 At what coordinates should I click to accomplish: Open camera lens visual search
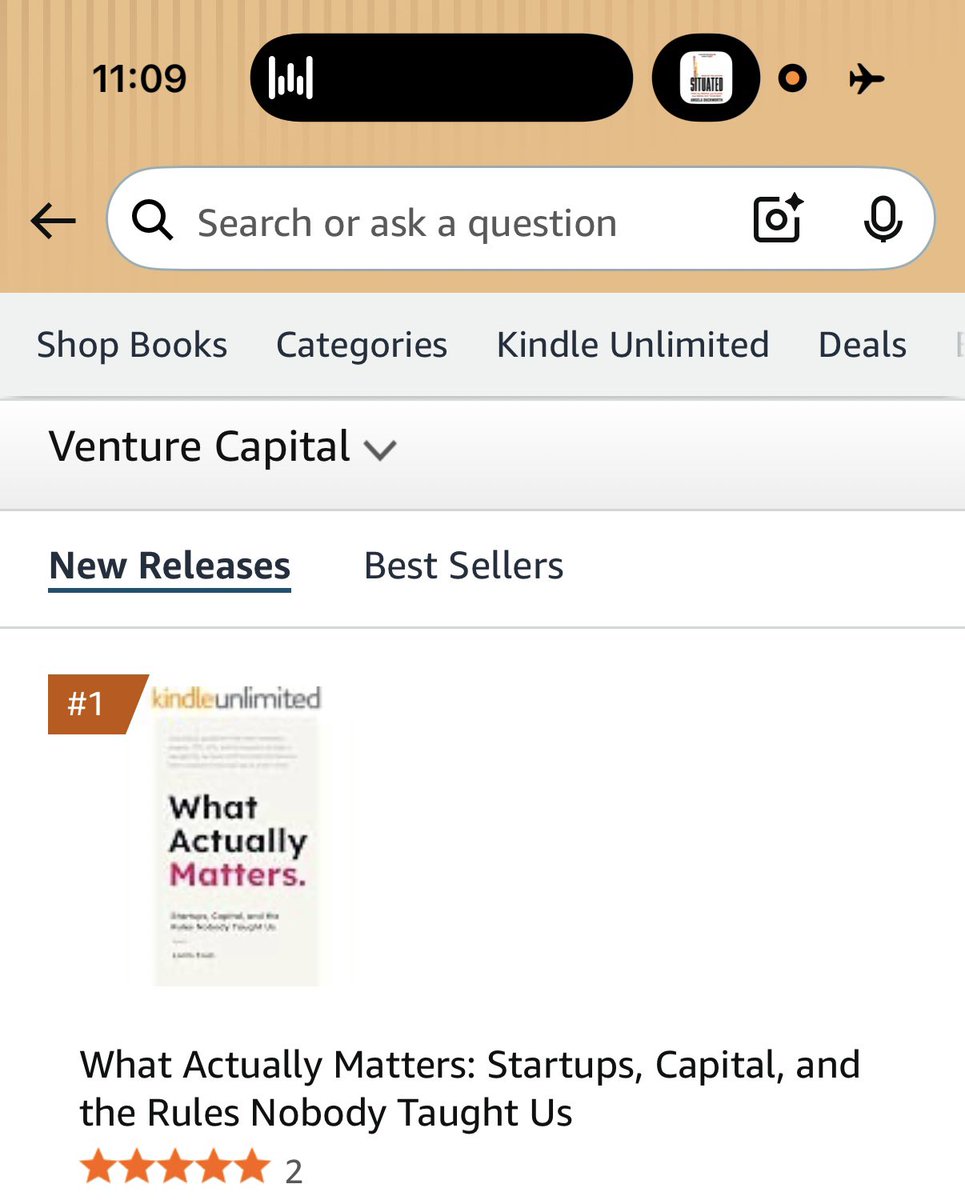tap(778, 219)
